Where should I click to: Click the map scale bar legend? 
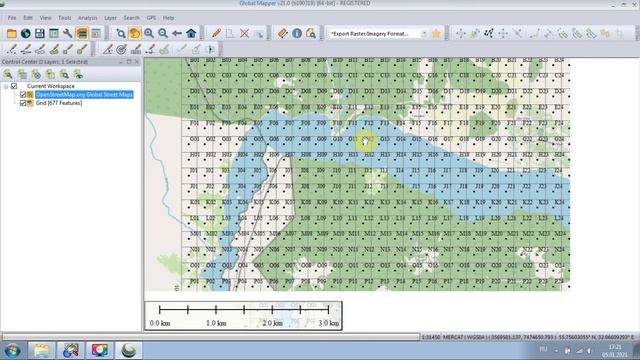(244, 316)
